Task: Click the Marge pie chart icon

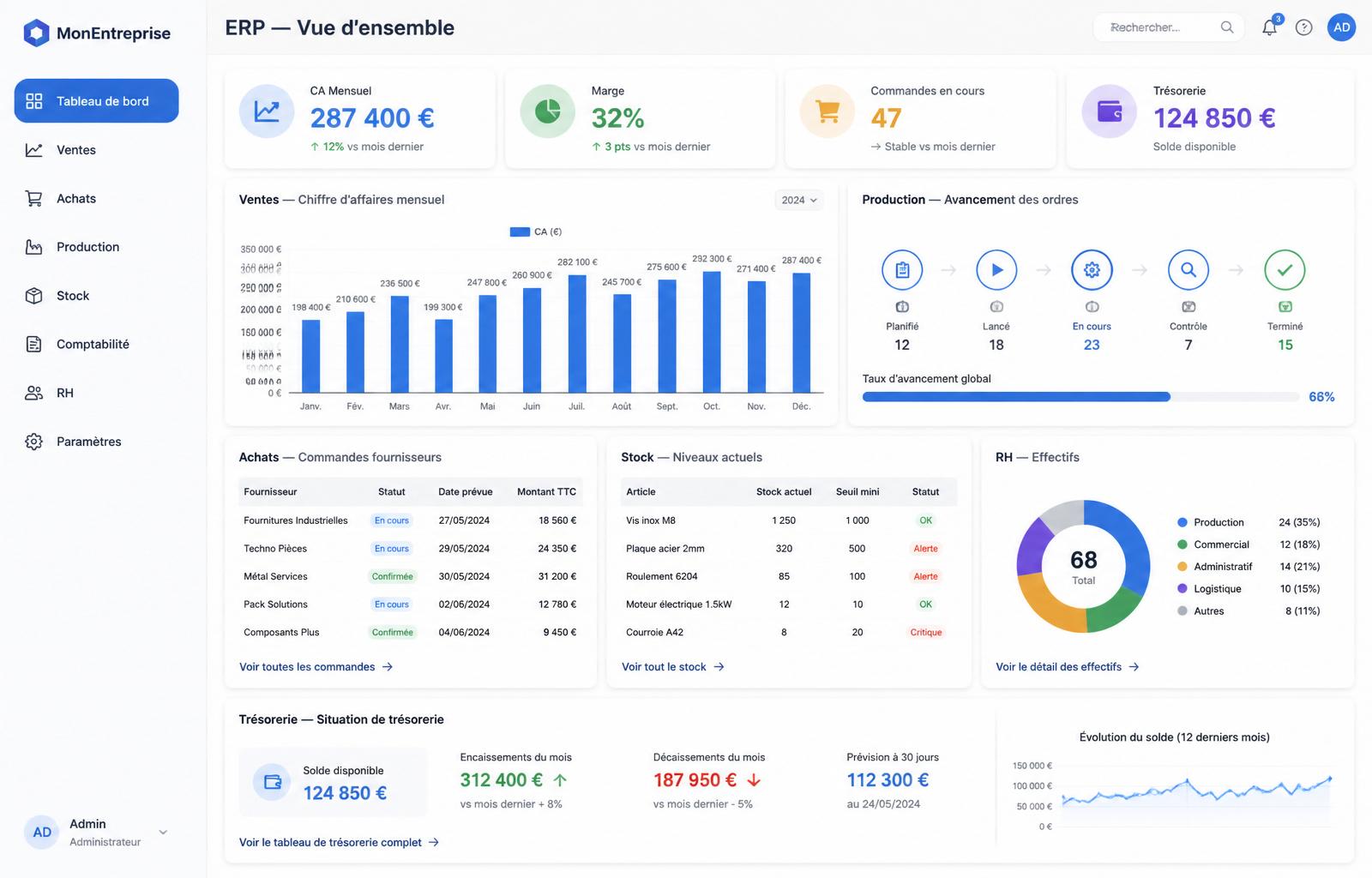Action: tap(548, 111)
